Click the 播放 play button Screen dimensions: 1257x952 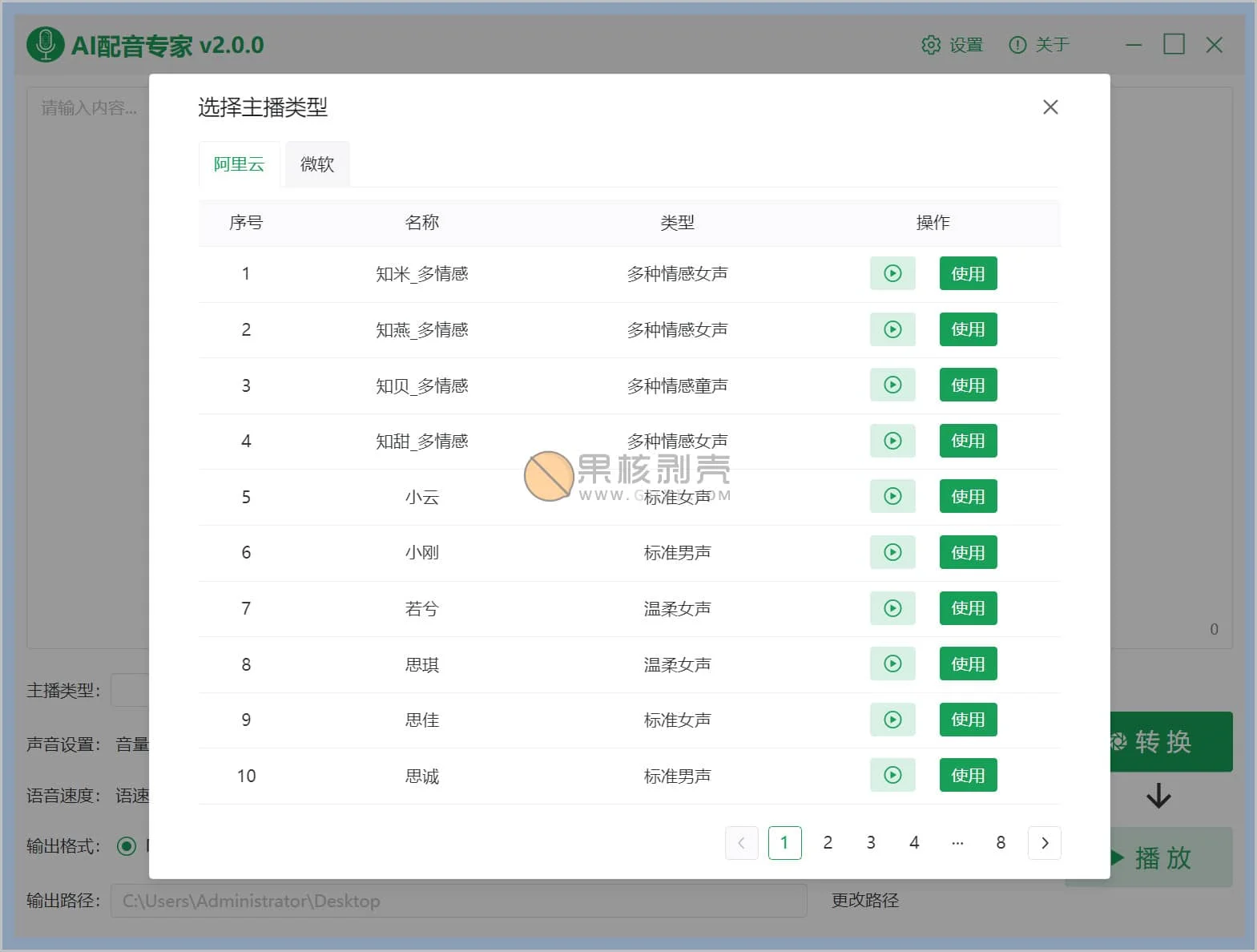[x=1170, y=857]
